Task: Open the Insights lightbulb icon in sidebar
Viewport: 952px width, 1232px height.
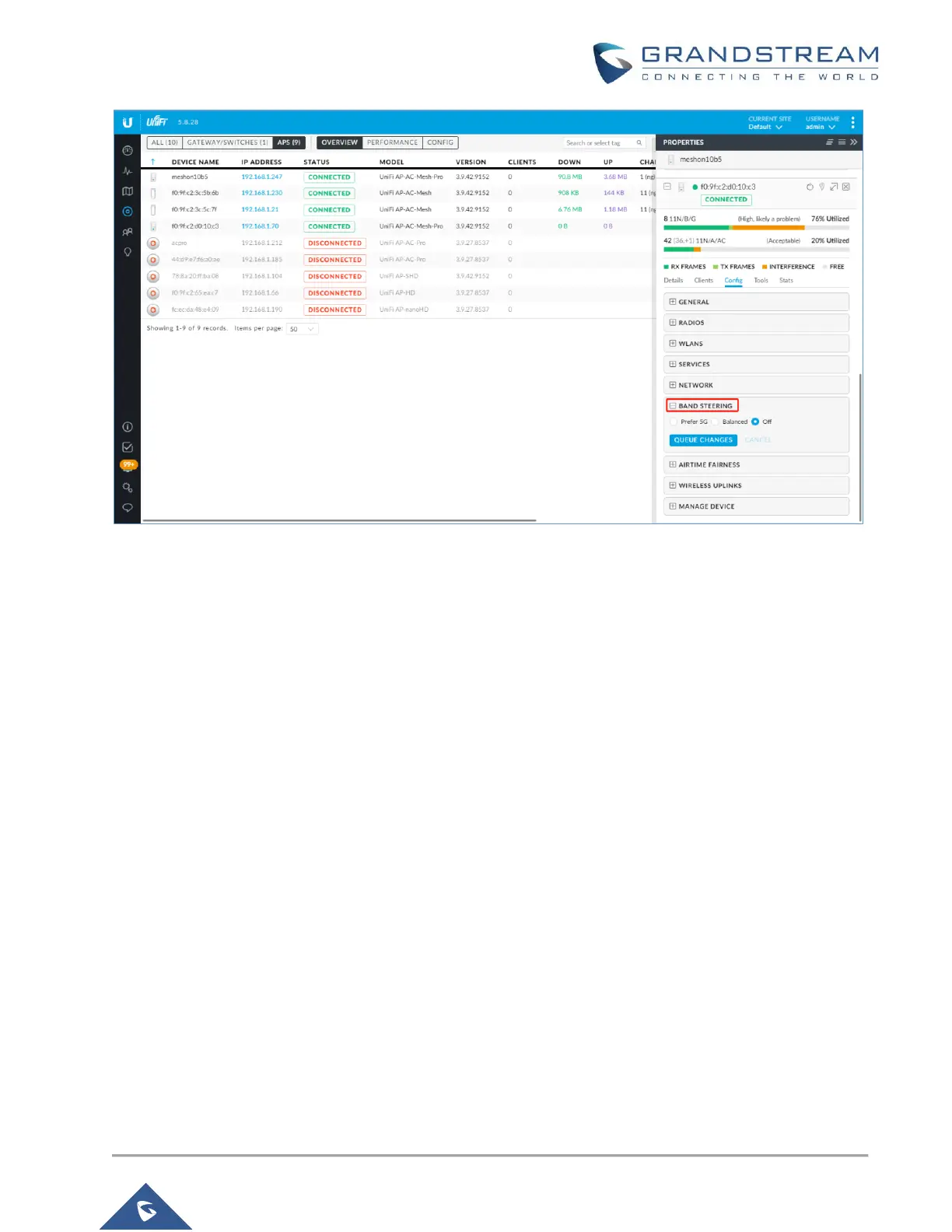Action: pyautogui.click(x=128, y=252)
